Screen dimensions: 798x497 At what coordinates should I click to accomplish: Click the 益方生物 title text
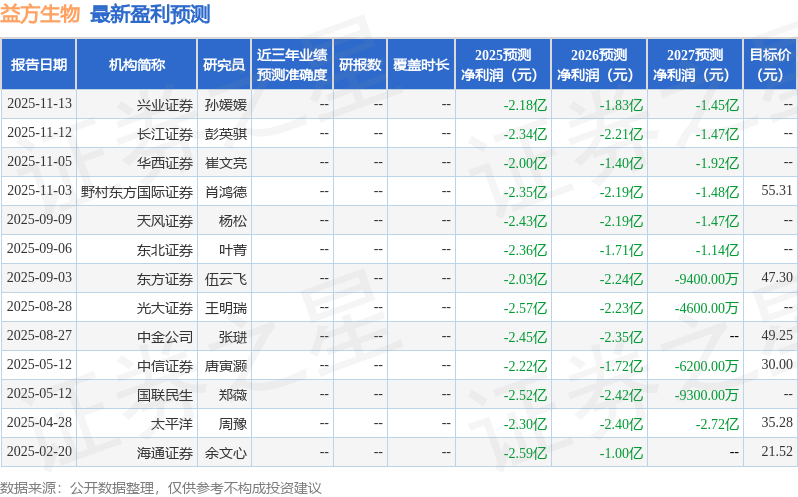coord(40,14)
